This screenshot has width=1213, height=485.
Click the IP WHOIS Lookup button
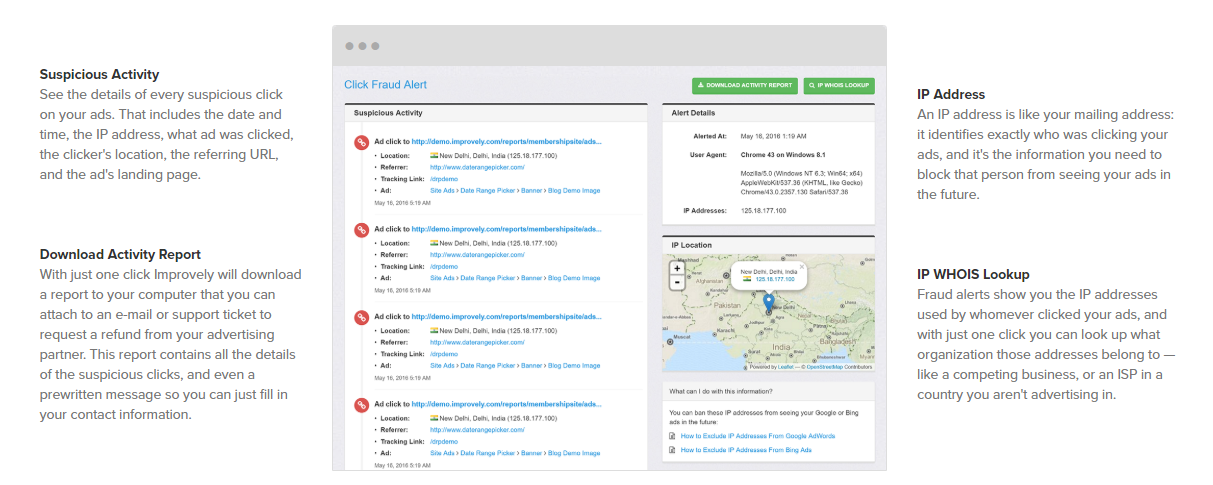tap(839, 86)
